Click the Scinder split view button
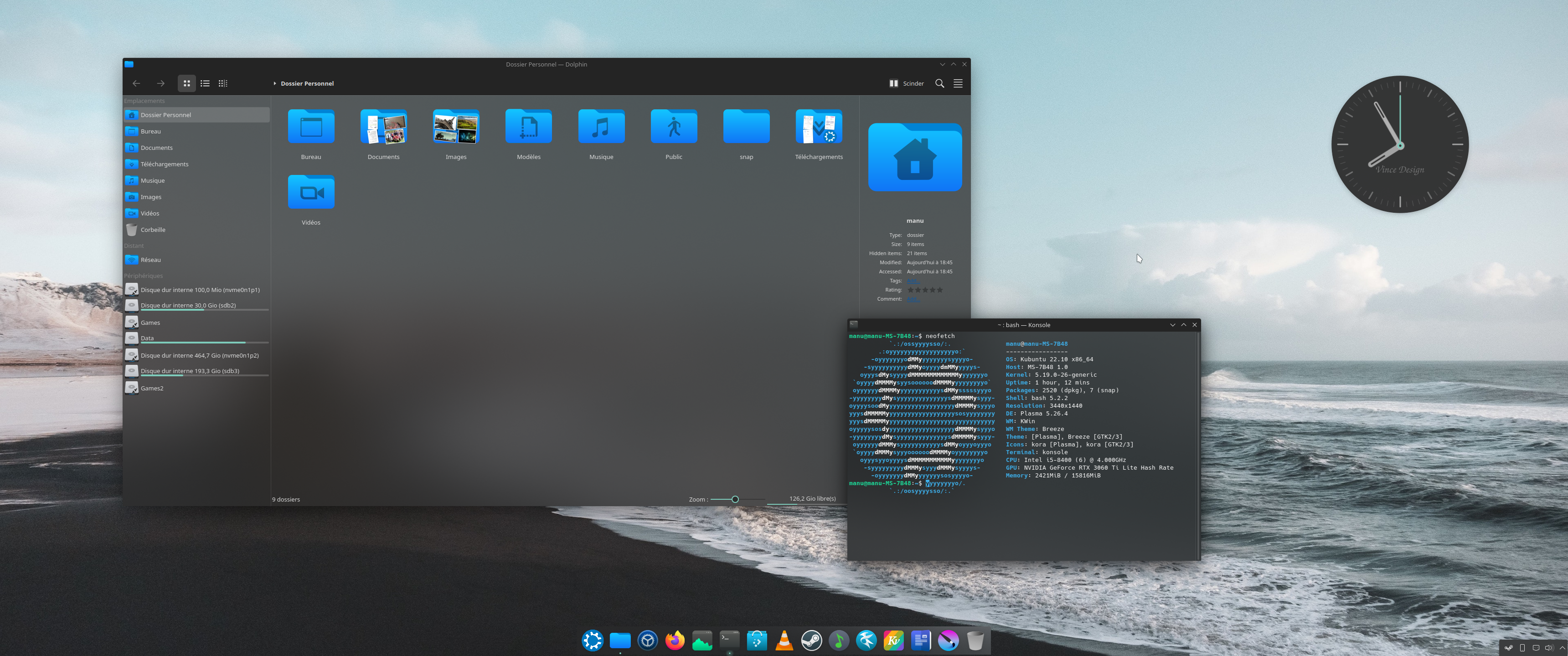 pos(906,83)
